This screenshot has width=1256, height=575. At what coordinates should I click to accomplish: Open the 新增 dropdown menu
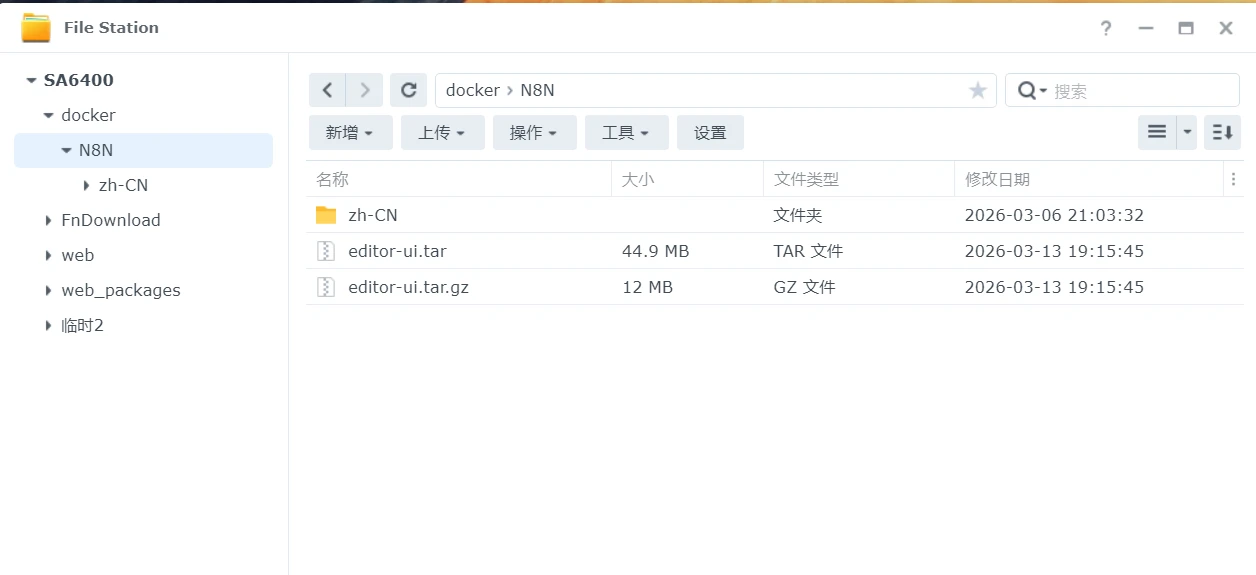[350, 133]
